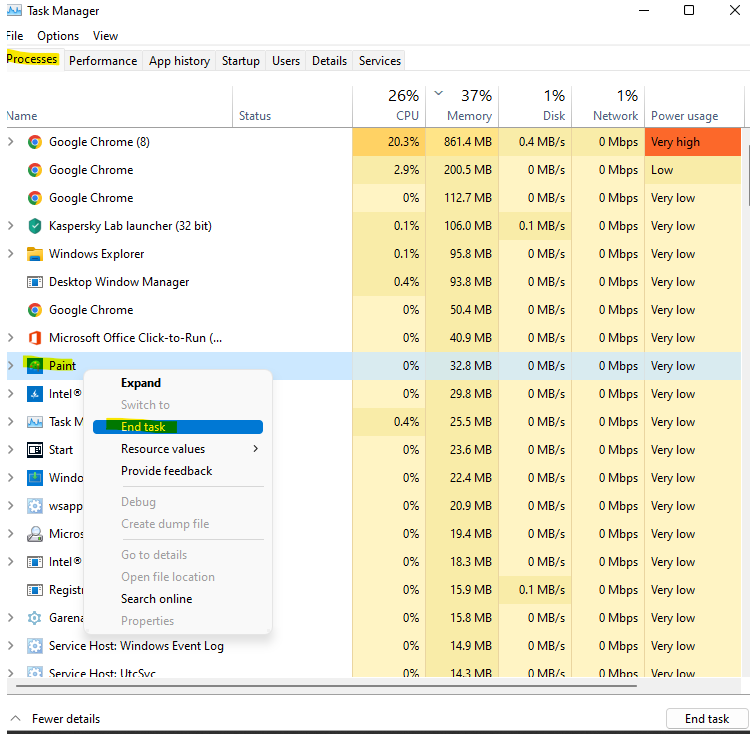Expand the Garena process group
This screenshot has height=734, width=750.
11,617
